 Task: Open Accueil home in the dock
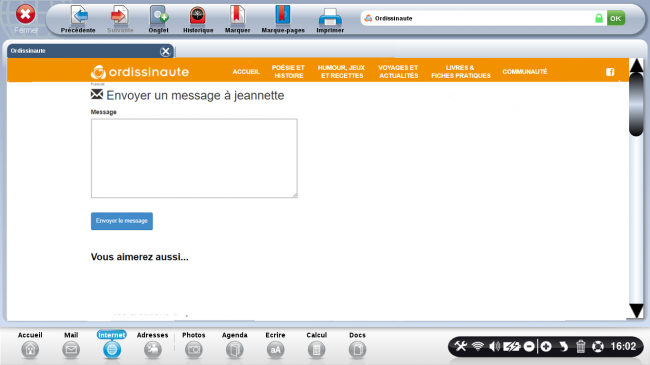pyautogui.click(x=30, y=345)
